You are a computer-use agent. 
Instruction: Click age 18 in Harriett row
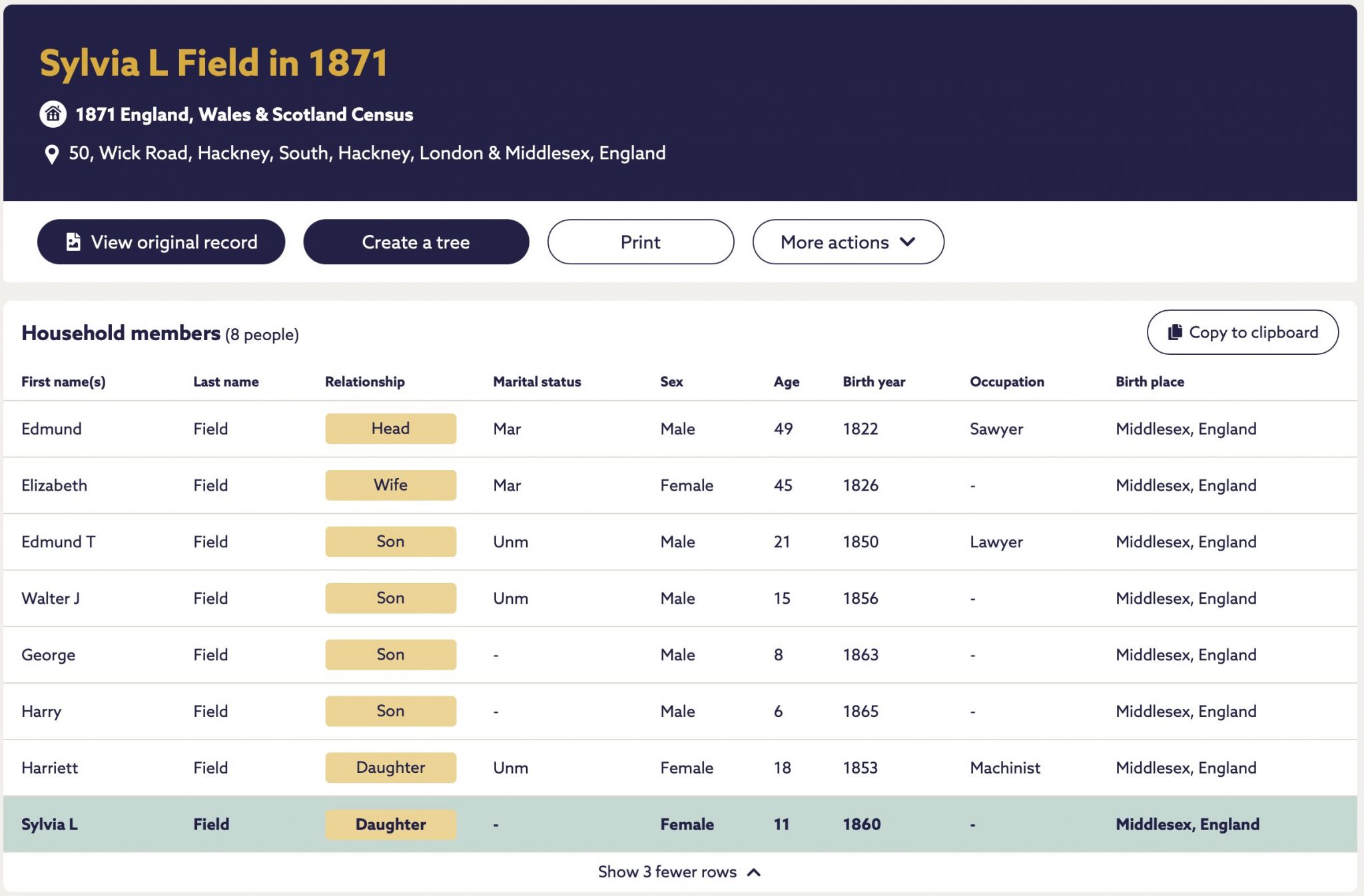[x=783, y=768]
